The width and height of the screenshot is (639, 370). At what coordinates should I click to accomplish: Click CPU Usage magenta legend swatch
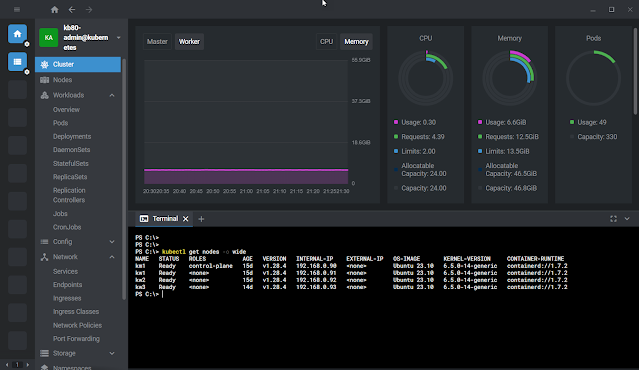pyautogui.click(x=396, y=122)
